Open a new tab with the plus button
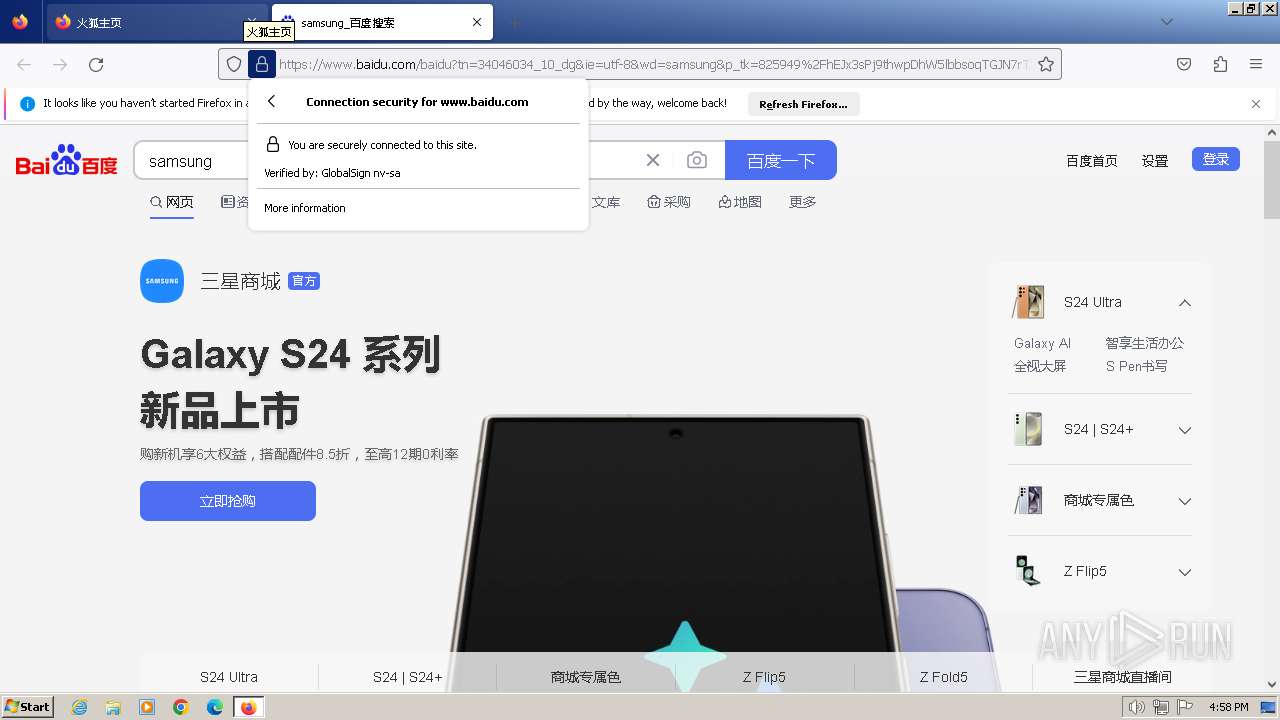The width and height of the screenshot is (1280, 720). point(514,22)
